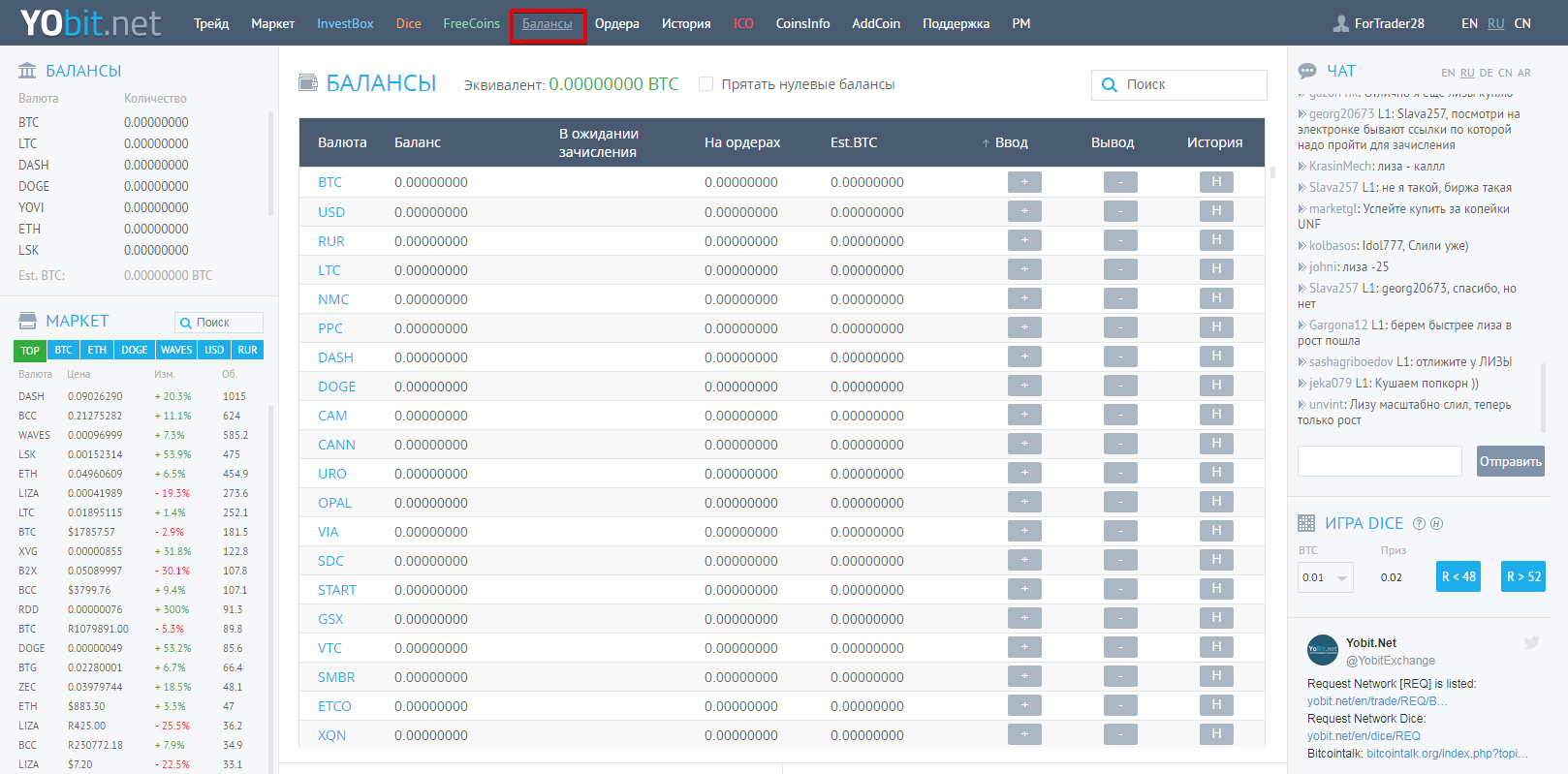Open the Трейд menu item
The width and height of the screenshot is (1568, 774).
point(211,23)
